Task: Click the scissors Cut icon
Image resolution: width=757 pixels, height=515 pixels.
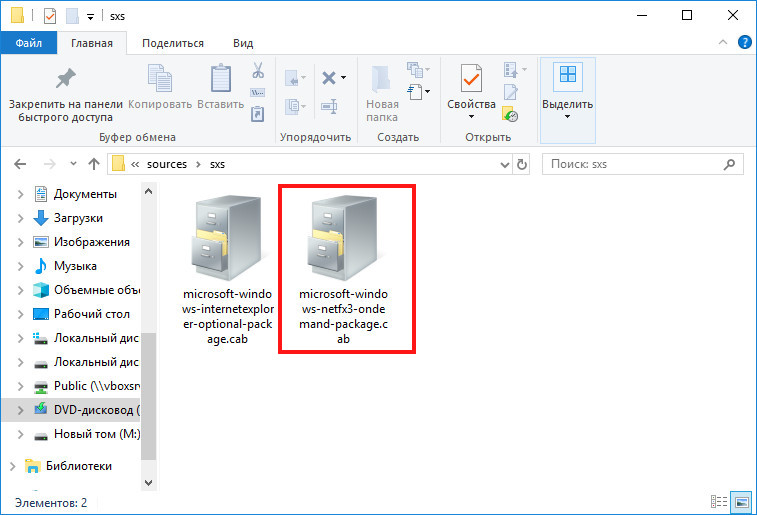Action: [x=258, y=70]
